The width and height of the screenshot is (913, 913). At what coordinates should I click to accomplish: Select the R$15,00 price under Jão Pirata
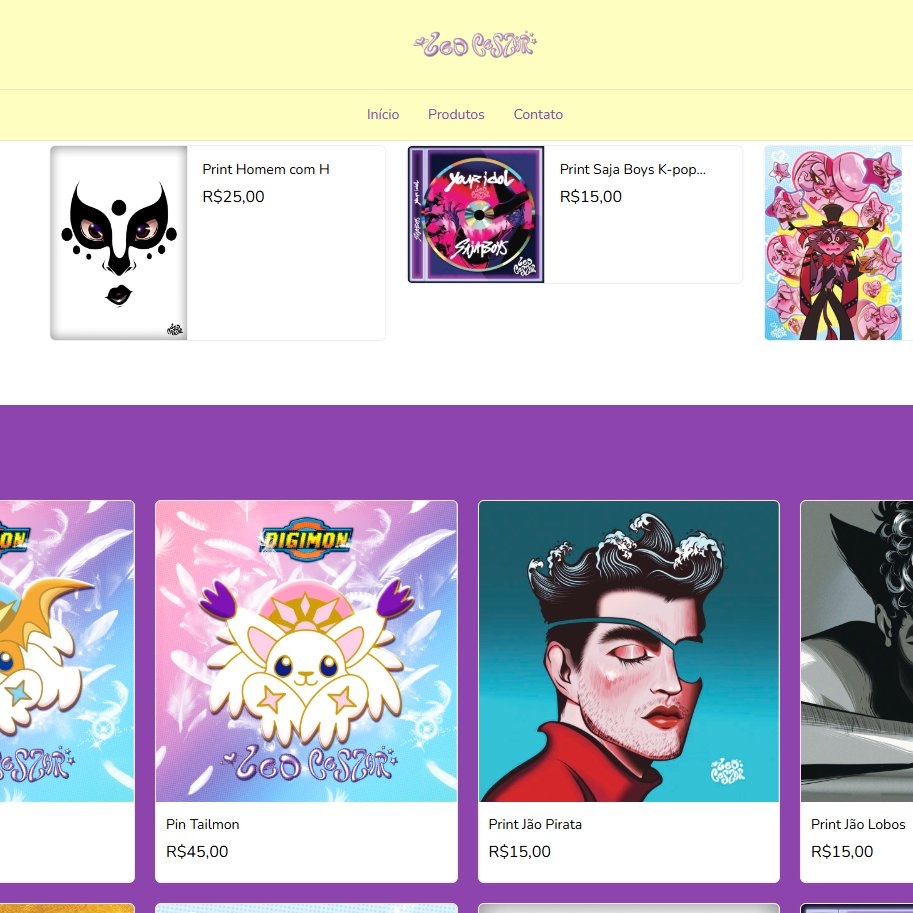pos(519,851)
